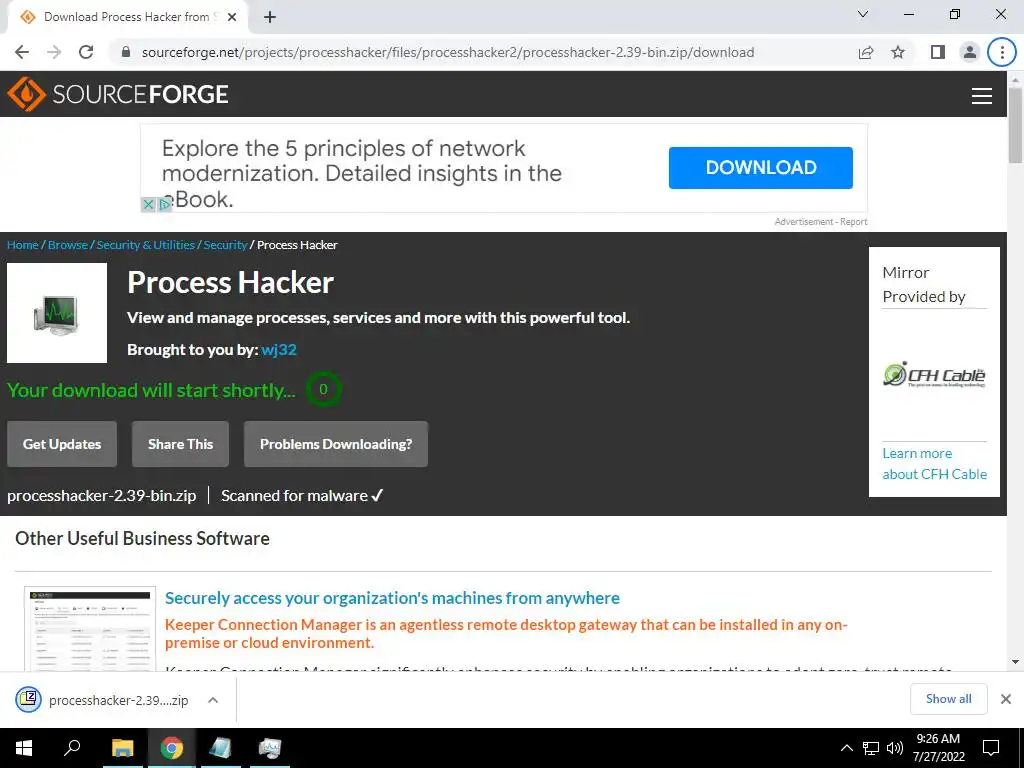This screenshot has width=1024, height=768.
Task: Click the share page icon in address bar
Action: coord(866,52)
